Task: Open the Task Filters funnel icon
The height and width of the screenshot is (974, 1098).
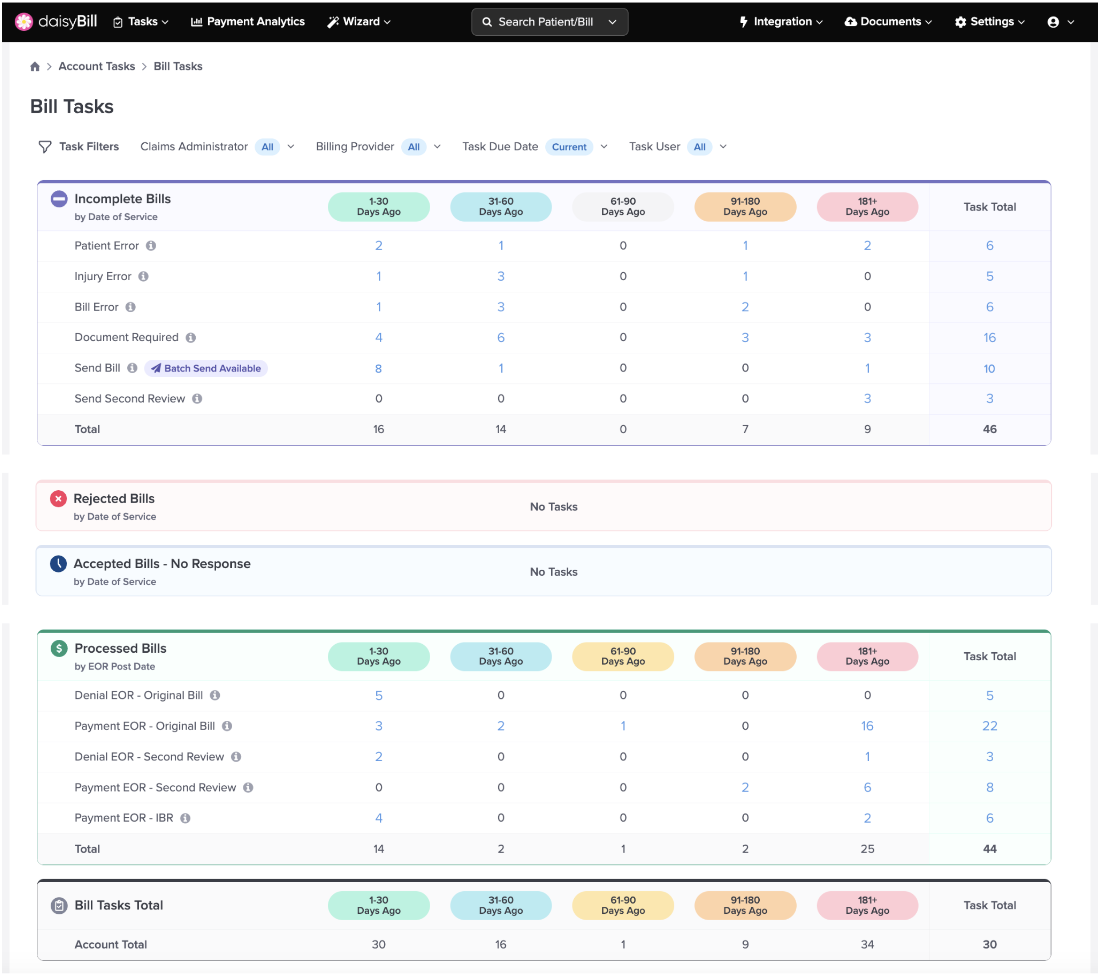Action: [x=45, y=146]
